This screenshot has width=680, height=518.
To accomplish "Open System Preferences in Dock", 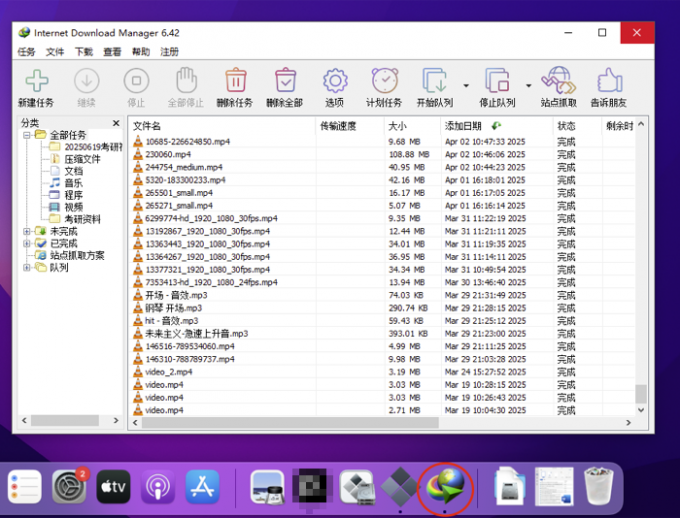I will click(x=69, y=487).
